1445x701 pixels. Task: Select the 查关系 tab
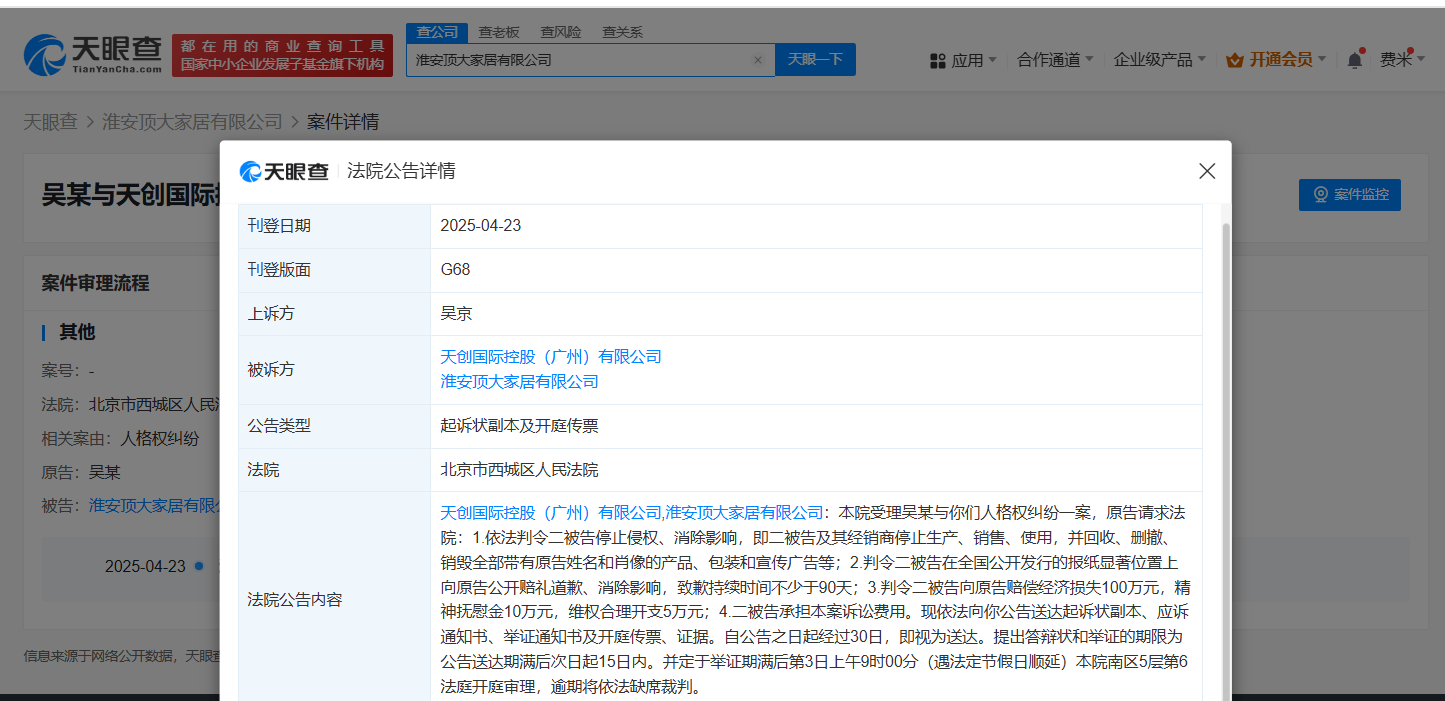622,32
